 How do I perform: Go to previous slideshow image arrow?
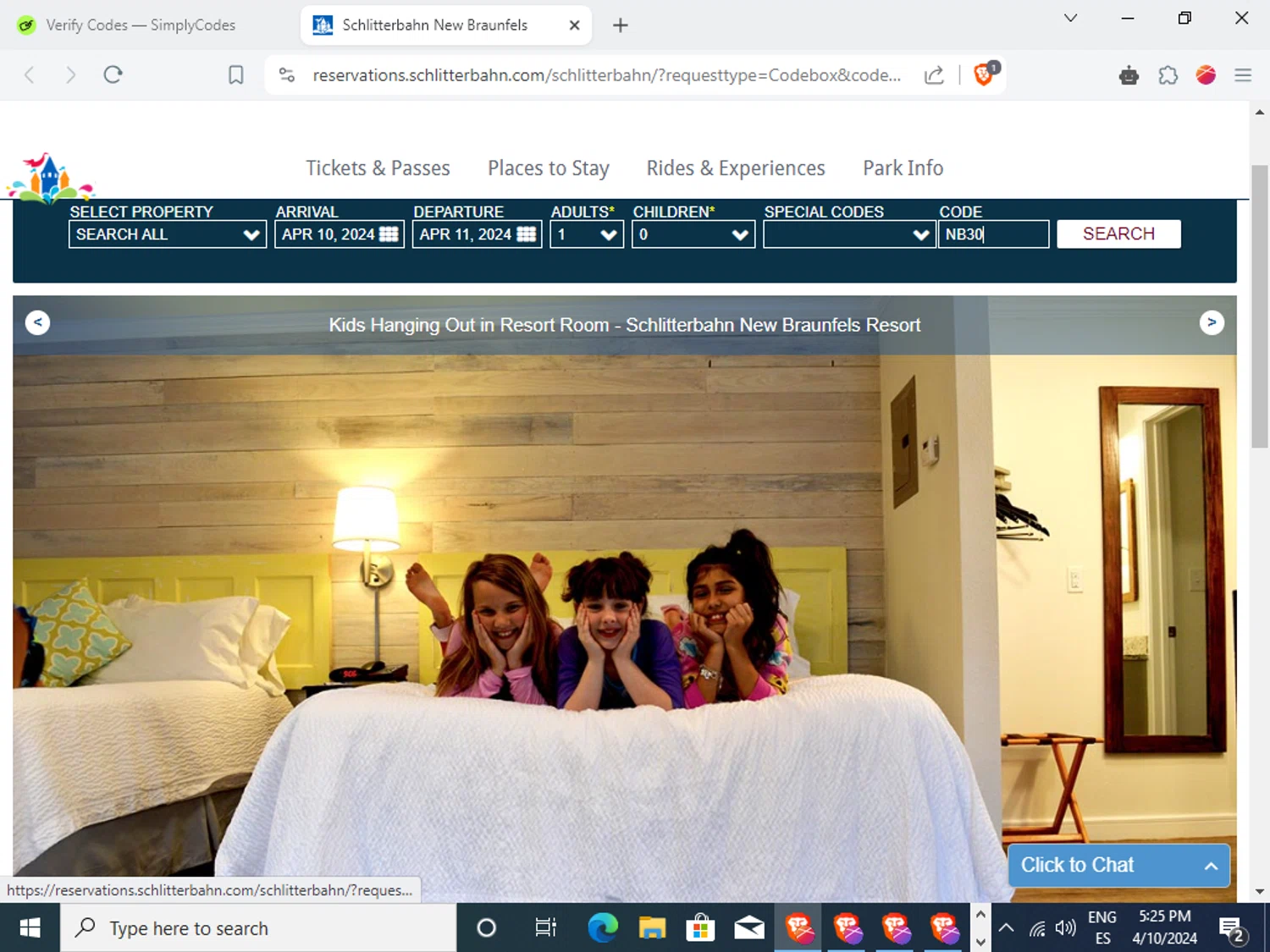(x=37, y=322)
